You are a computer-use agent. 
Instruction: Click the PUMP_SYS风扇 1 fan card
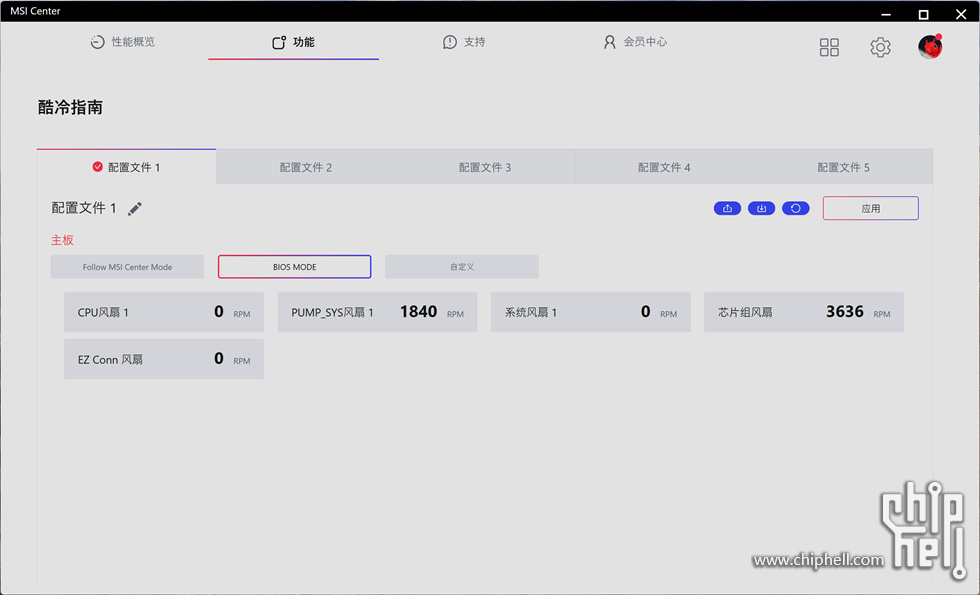click(x=378, y=312)
